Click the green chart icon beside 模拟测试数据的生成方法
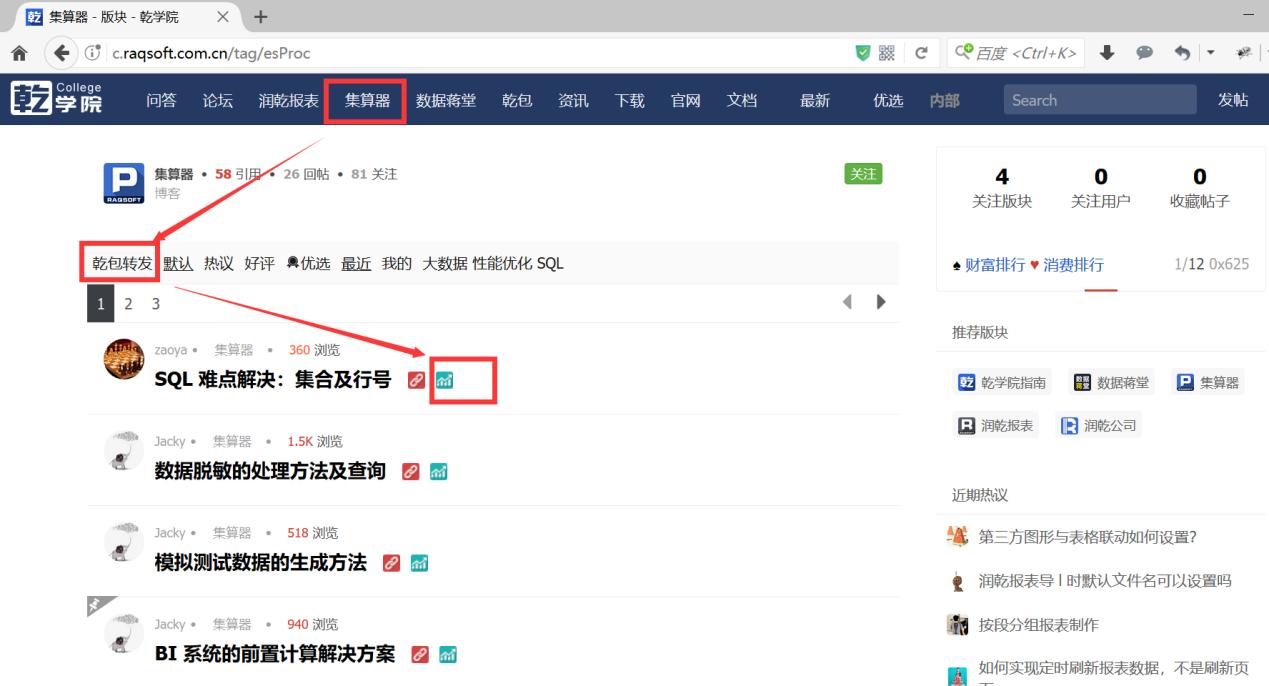Screen dimensions: 1269x686 pyautogui.click(x=419, y=563)
